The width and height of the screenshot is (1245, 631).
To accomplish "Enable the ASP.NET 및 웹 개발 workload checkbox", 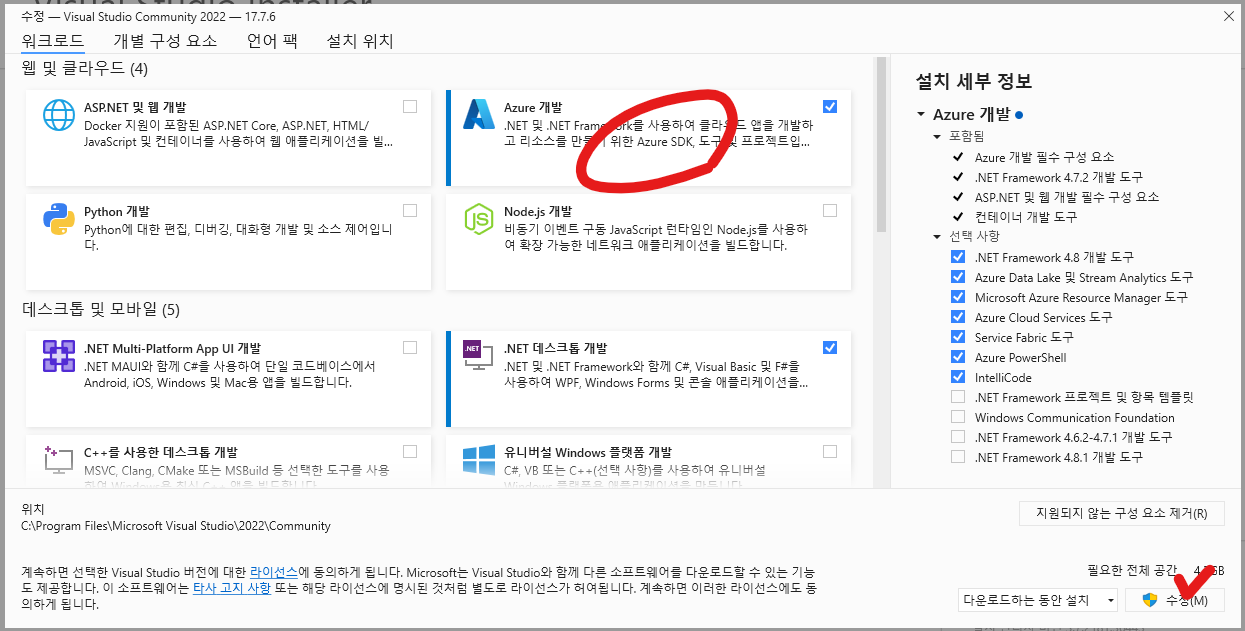I will coord(410,107).
